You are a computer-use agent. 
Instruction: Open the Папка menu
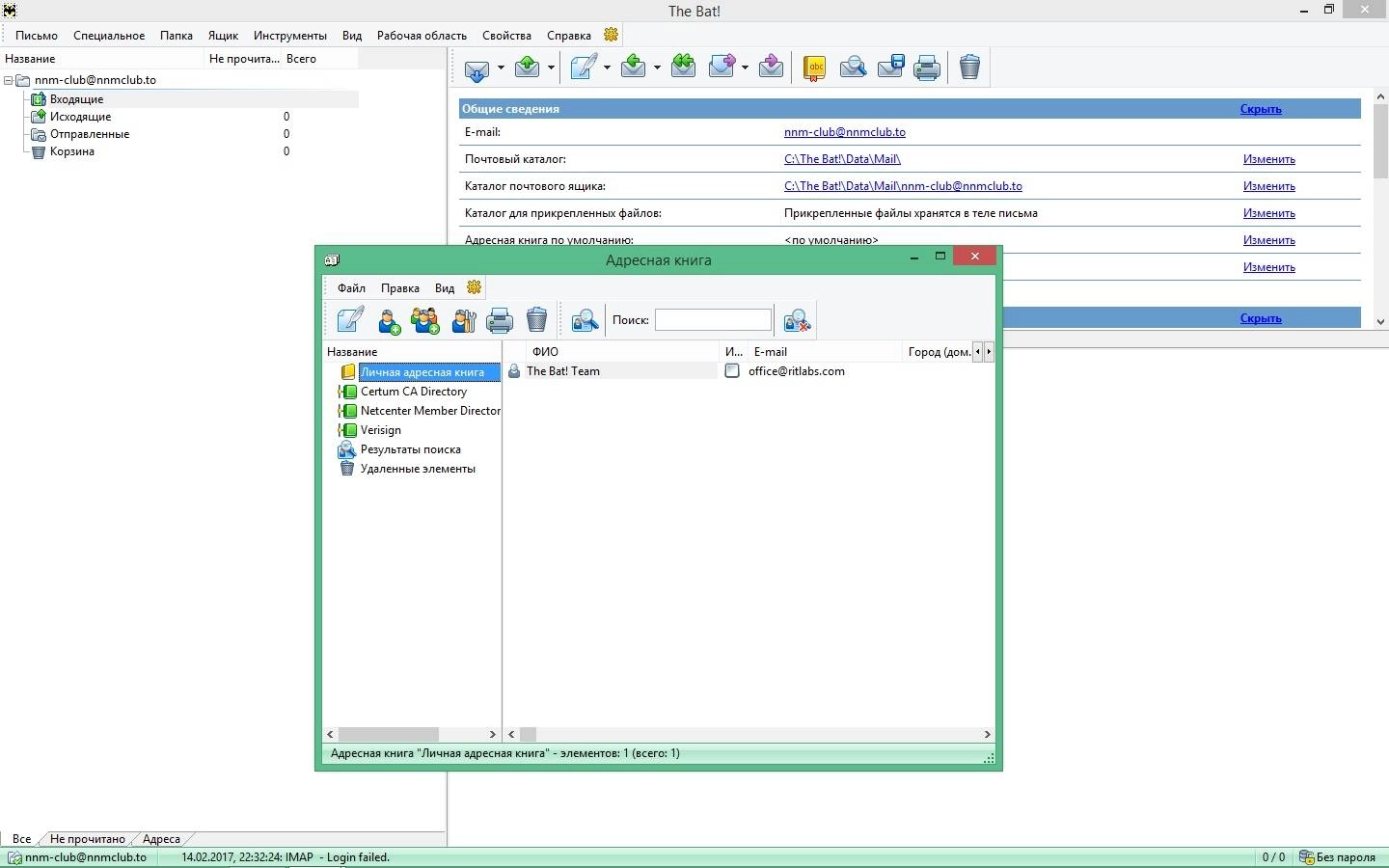pyautogui.click(x=177, y=36)
